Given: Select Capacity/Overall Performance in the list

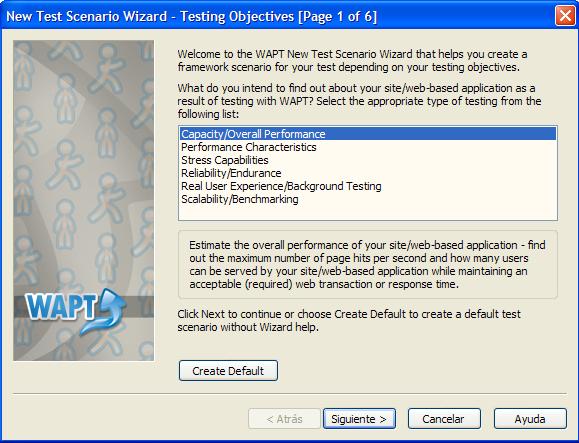Looking at the screenshot, I should click(368, 134).
